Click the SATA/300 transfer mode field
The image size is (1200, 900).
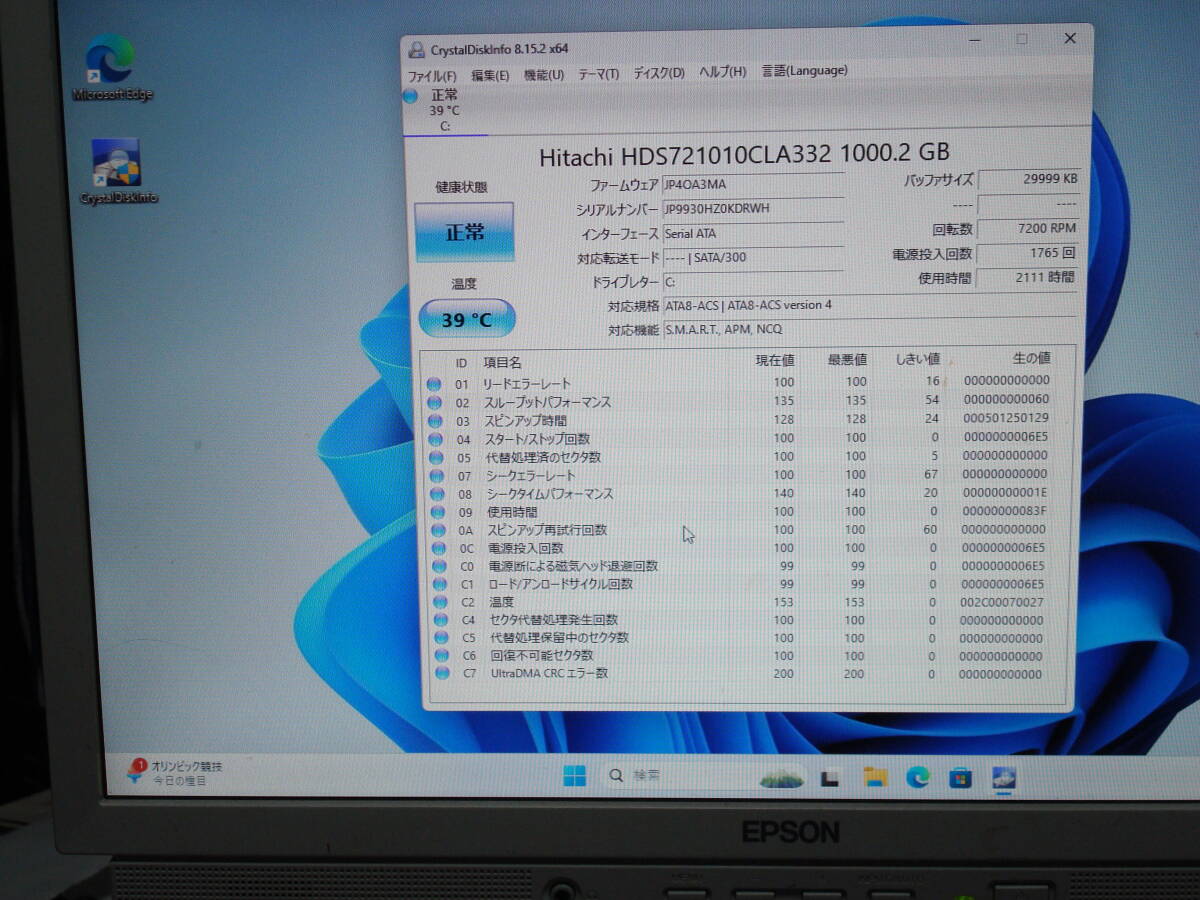pos(752,257)
